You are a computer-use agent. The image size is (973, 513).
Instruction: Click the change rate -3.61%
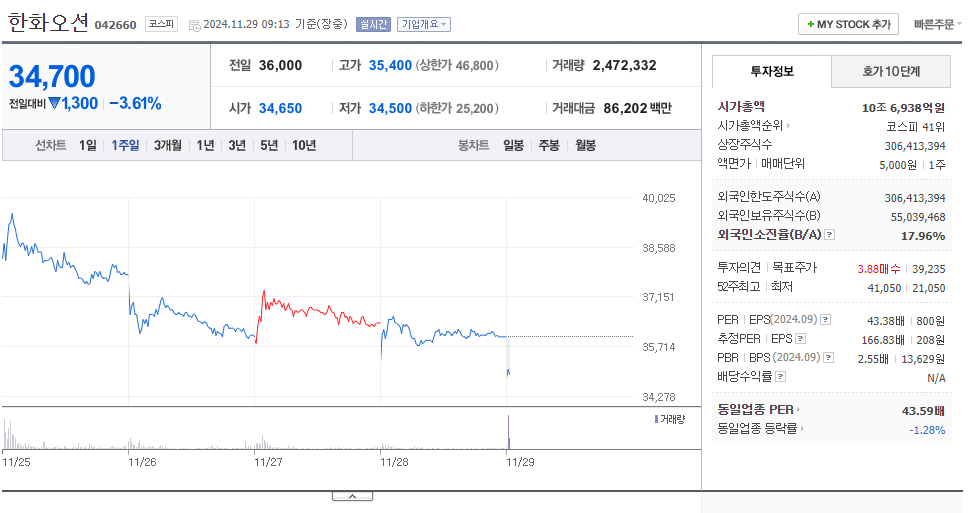coord(135,103)
